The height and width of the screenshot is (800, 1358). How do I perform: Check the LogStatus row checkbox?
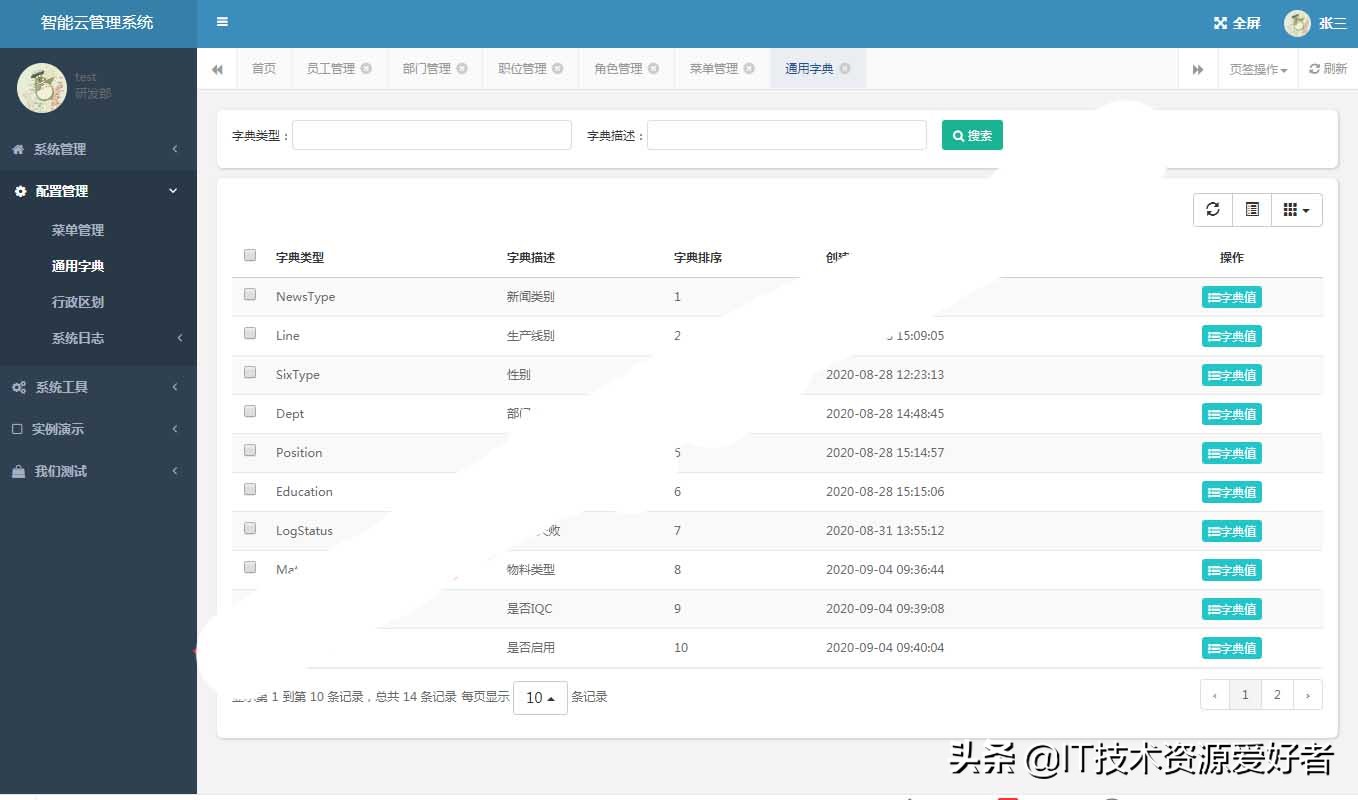(250, 528)
